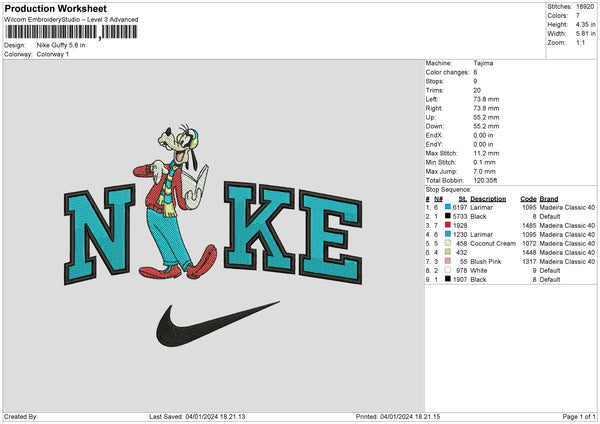600x424 pixels.
Task: Click the black swatch in stop 9
Action: (448, 279)
